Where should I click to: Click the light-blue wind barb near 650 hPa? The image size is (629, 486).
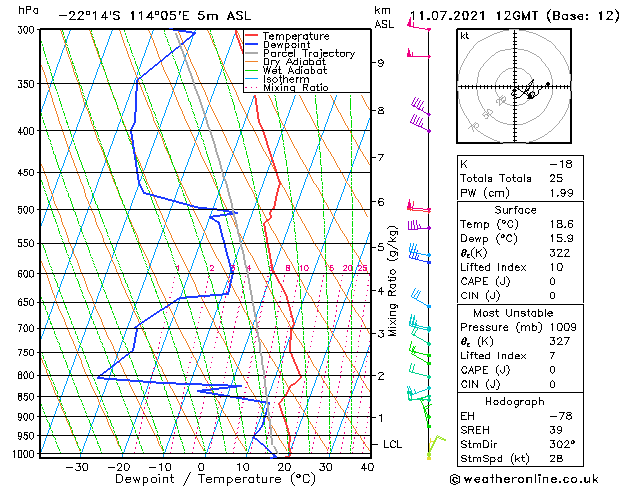tap(421, 299)
